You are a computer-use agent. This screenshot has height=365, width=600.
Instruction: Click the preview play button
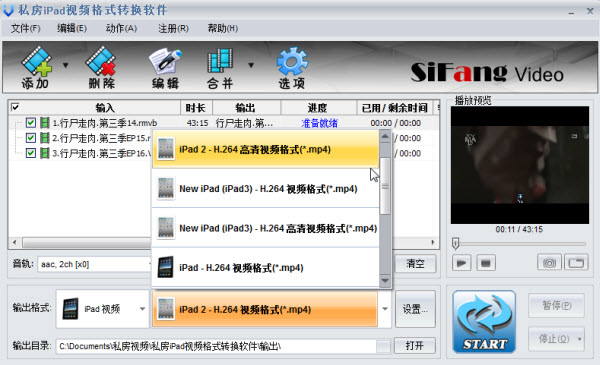pyautogui.click(x=461, y=263)
